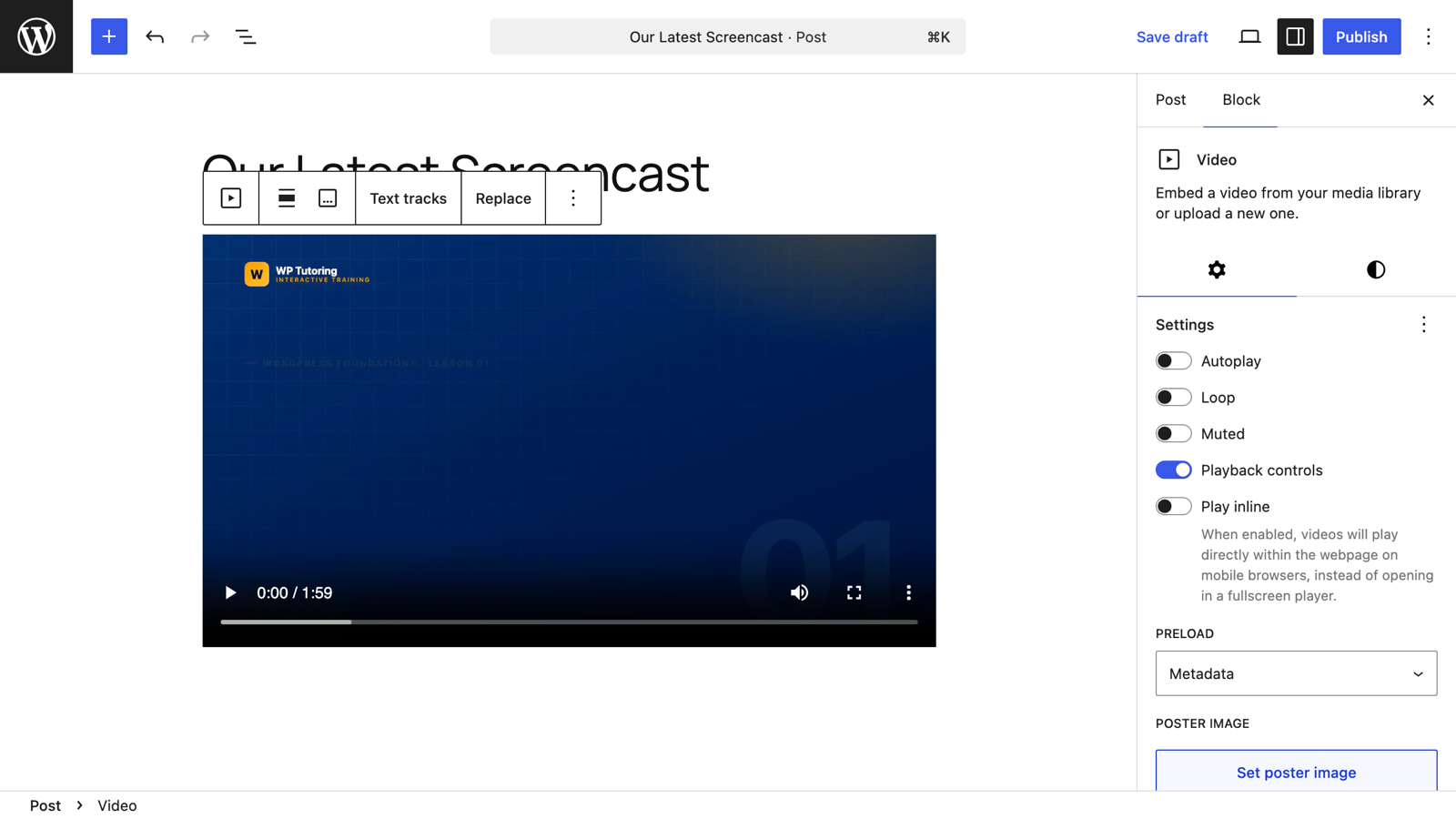Viewport: 1456px width, 819px height.
Task: Switch to the Post tab
Action: (1170, 100)
